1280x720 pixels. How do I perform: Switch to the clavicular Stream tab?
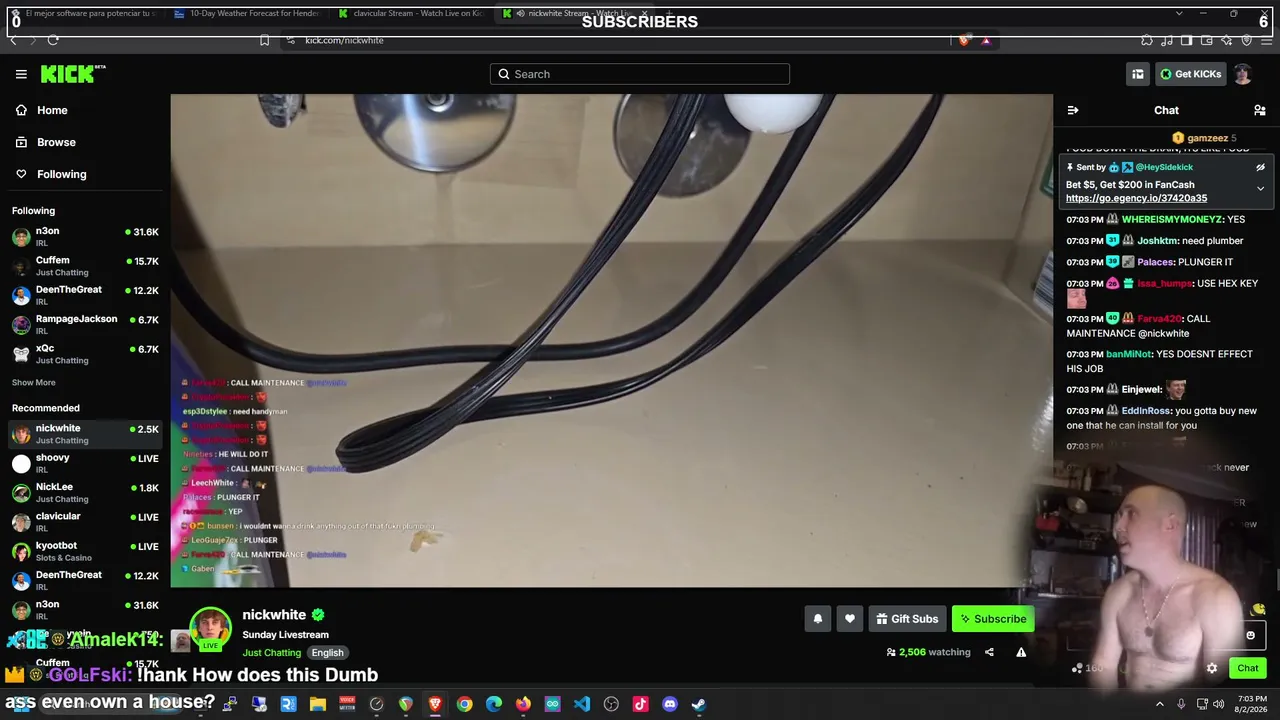[x=412, y=13]
